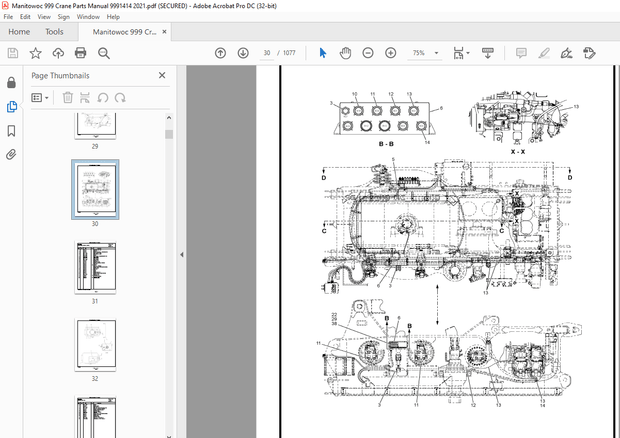Select the Highlight text pen tool

(544, 53)
